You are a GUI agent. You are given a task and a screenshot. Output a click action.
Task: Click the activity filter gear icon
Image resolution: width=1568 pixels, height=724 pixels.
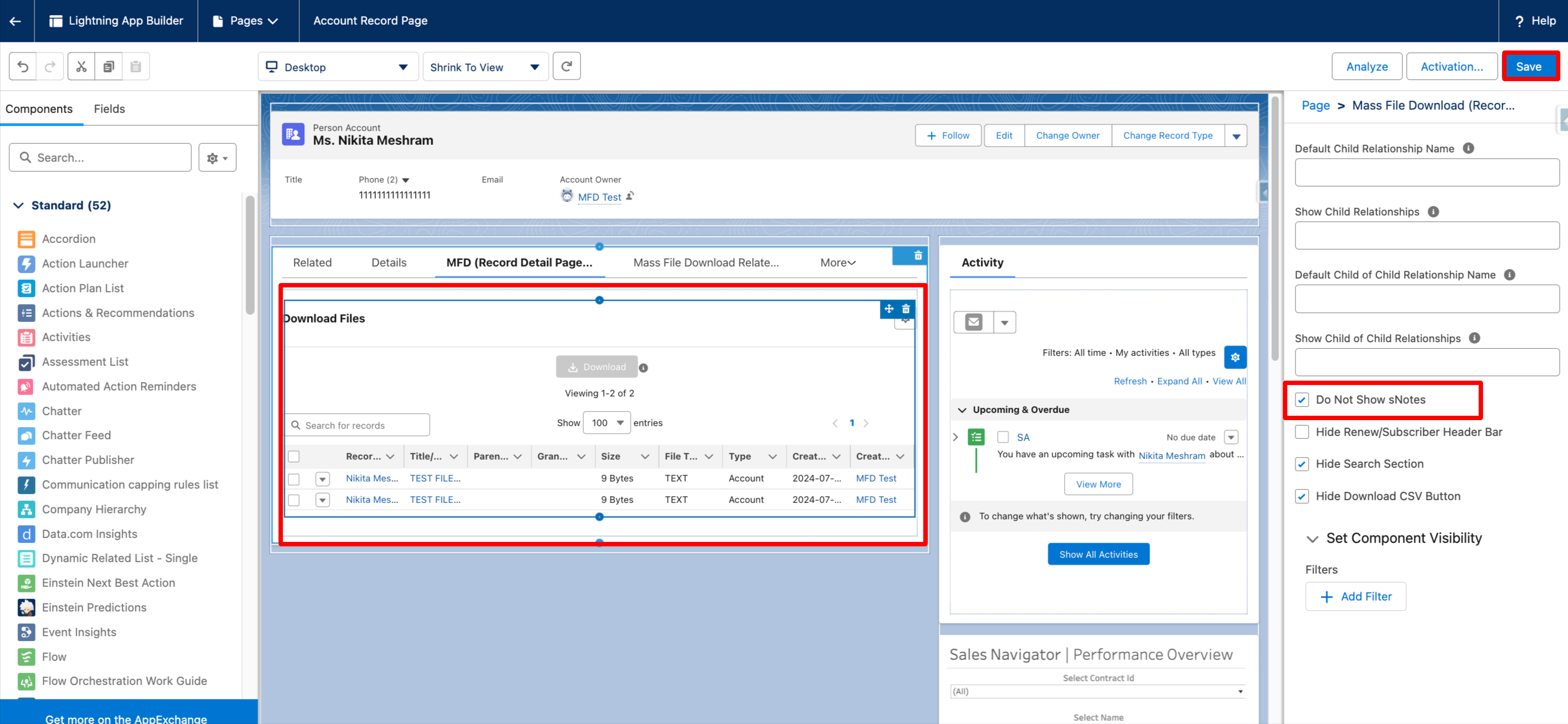pyautogui.click(x=1235, y=358)
